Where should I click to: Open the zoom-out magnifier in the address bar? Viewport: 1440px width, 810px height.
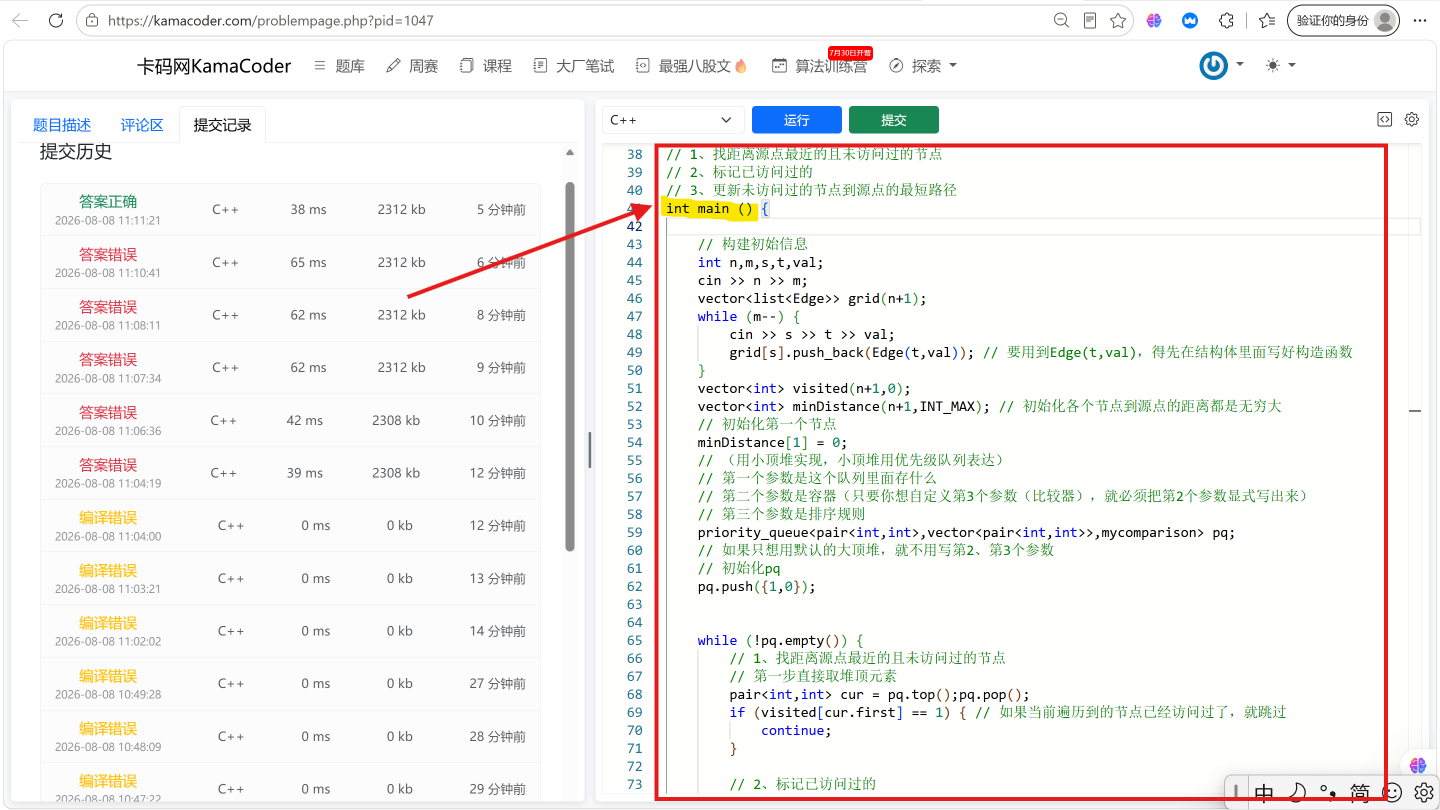[1062, 20]
